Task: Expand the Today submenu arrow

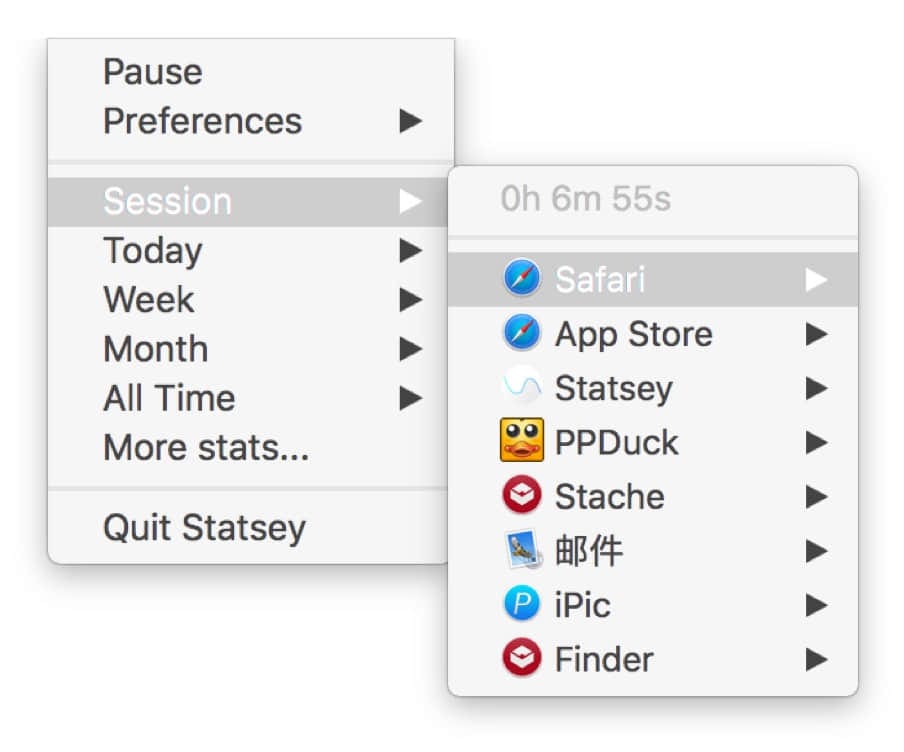Action: pyautogui.click(x=410, y=250)
